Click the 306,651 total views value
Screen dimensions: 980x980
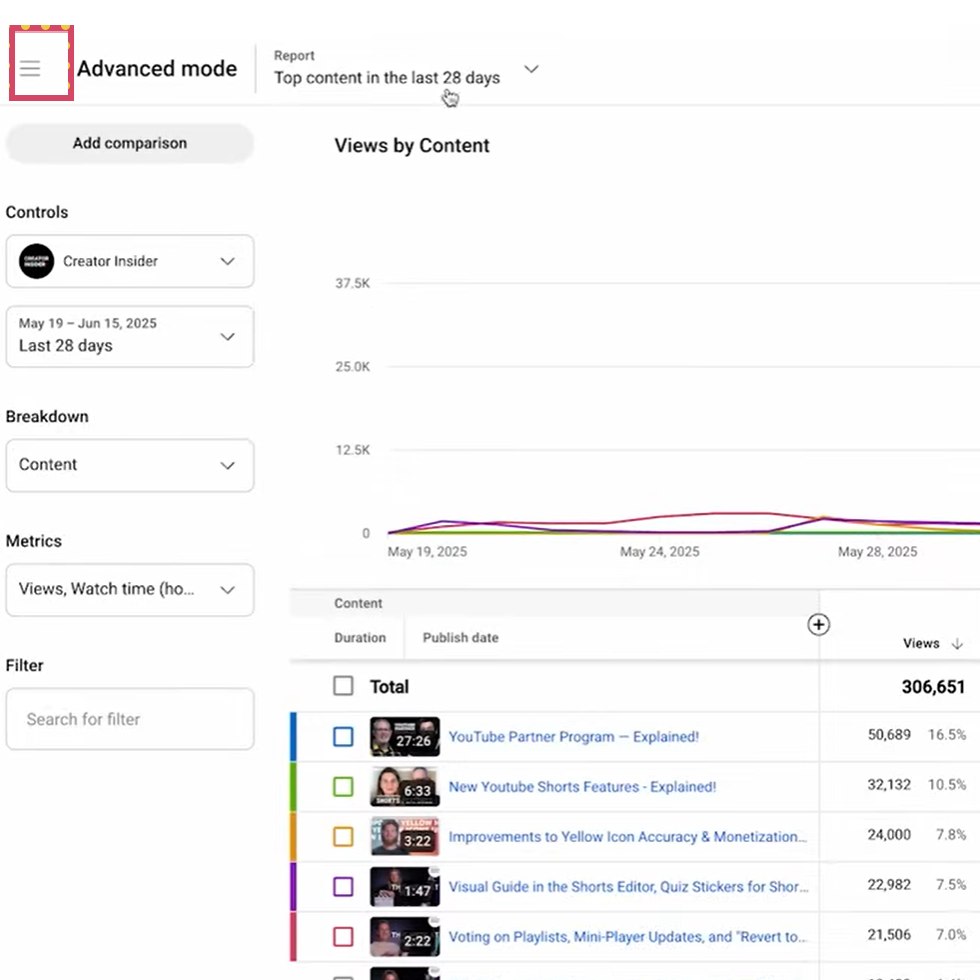933,687
